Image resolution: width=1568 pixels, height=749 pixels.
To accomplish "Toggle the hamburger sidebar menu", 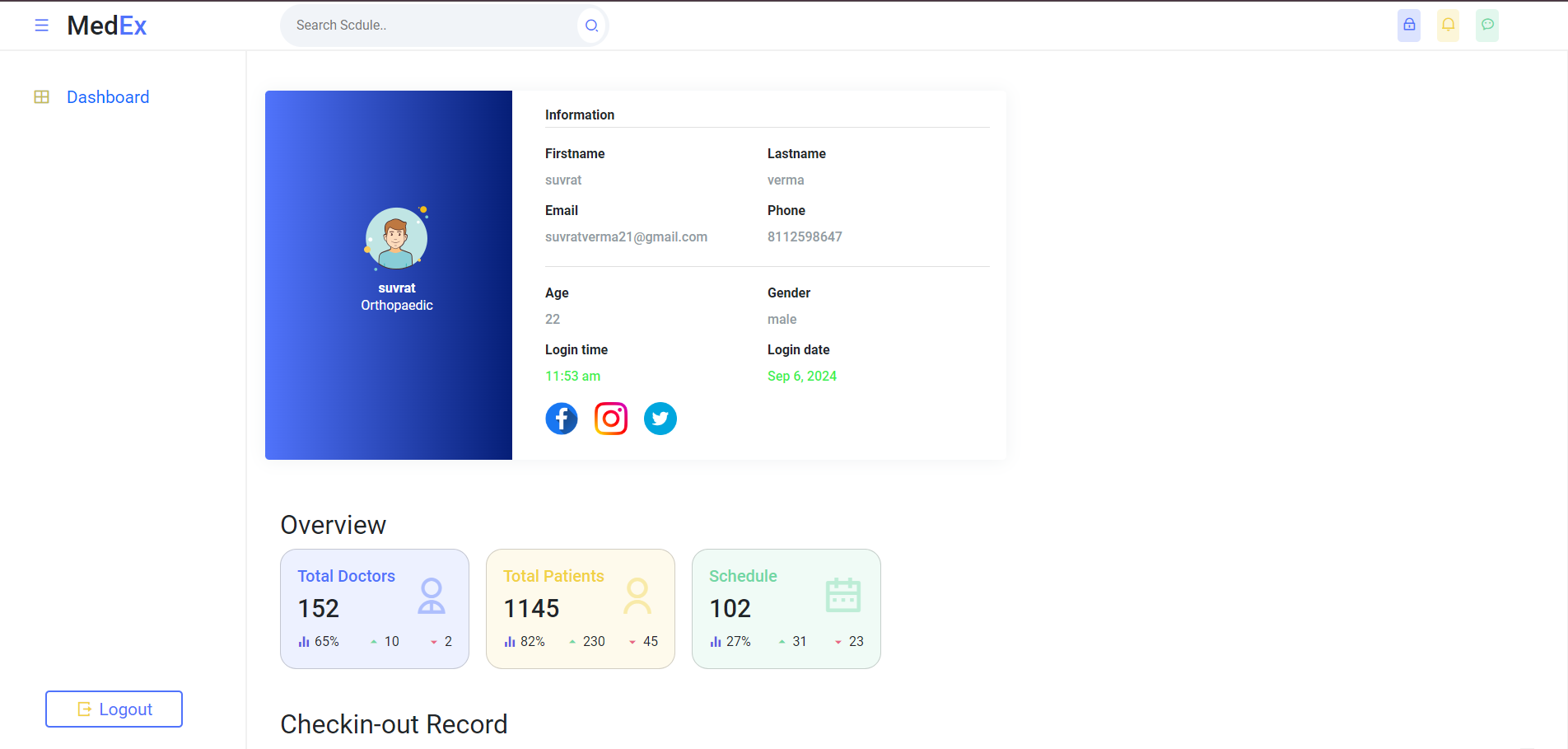I will [x=41, y=26].
